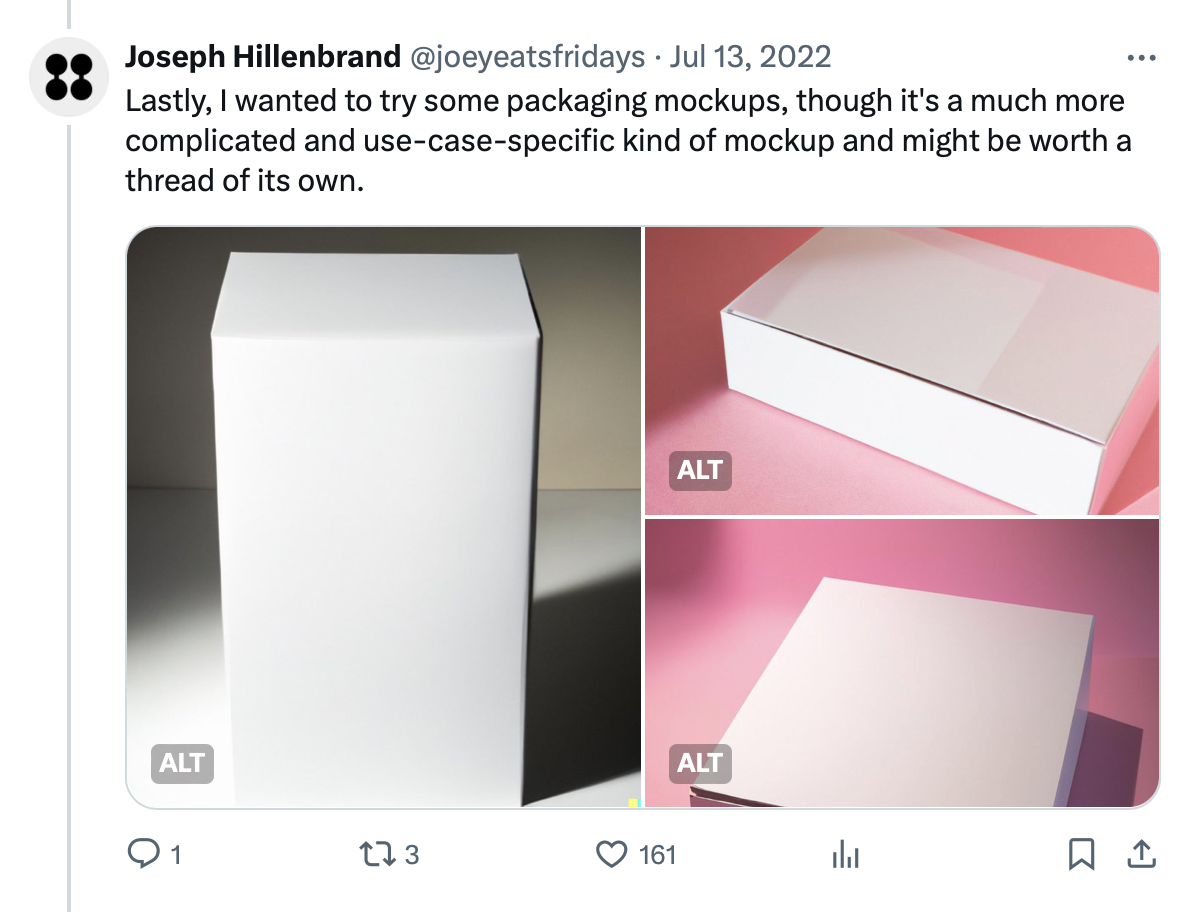The width and height of the screenshot is (1182, 912).
Task: Open the bottom-right tilted box image
Action: [x=902, y=663]
